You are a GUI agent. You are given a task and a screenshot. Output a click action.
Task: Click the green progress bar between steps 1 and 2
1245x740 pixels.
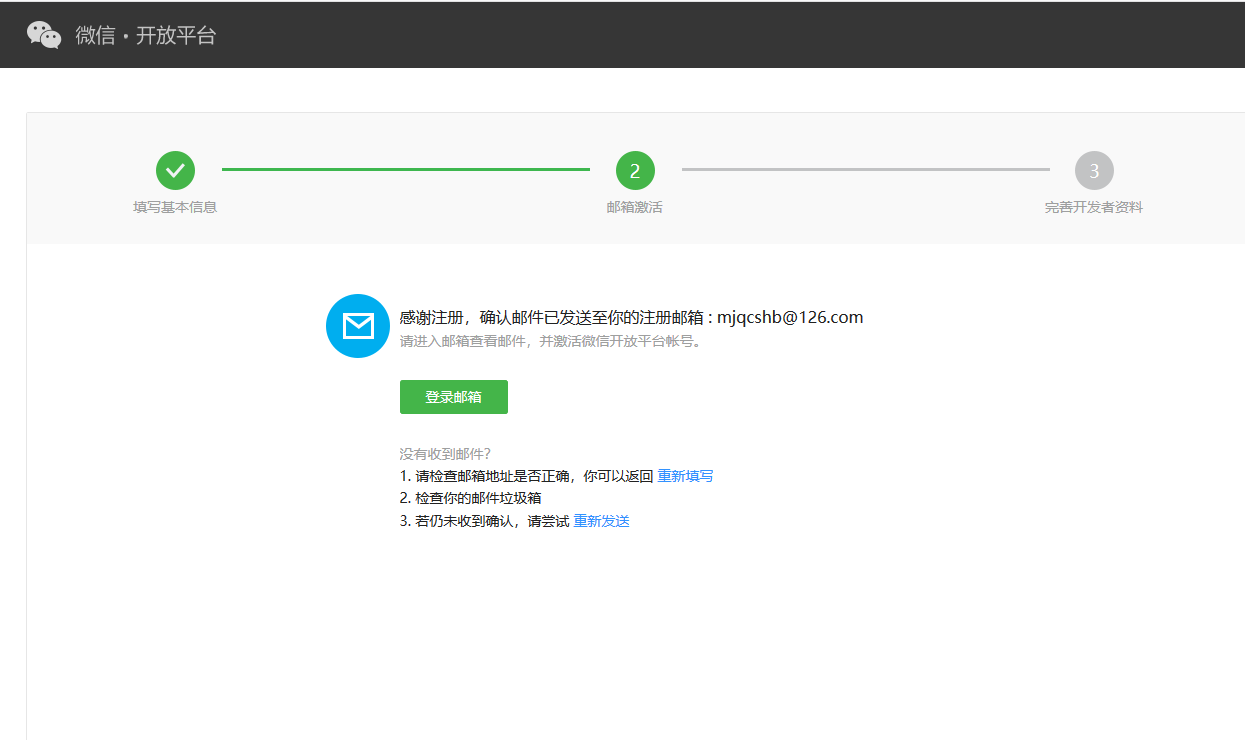[x=406, y=170]
